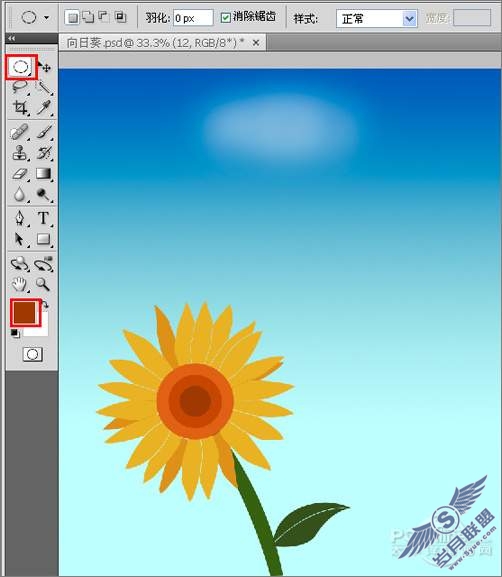502x577 pixels.
Task: Select the Eyedropper tool
Action: point(44,107)
